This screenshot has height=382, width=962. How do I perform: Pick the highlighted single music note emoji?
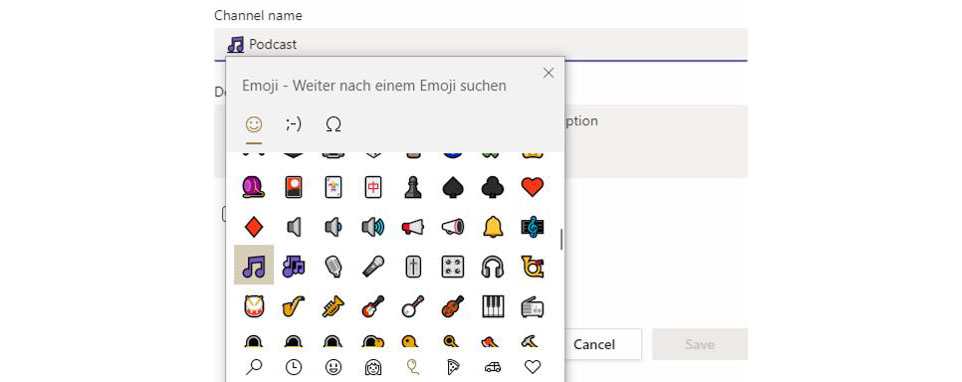point(254,267)
